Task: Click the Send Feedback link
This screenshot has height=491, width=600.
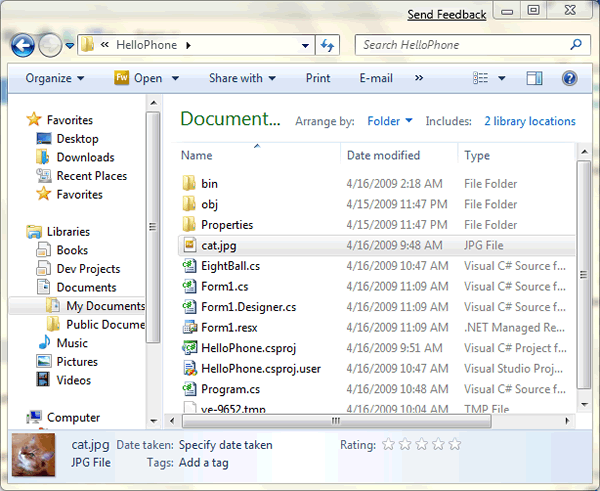Action: point(447,14)
